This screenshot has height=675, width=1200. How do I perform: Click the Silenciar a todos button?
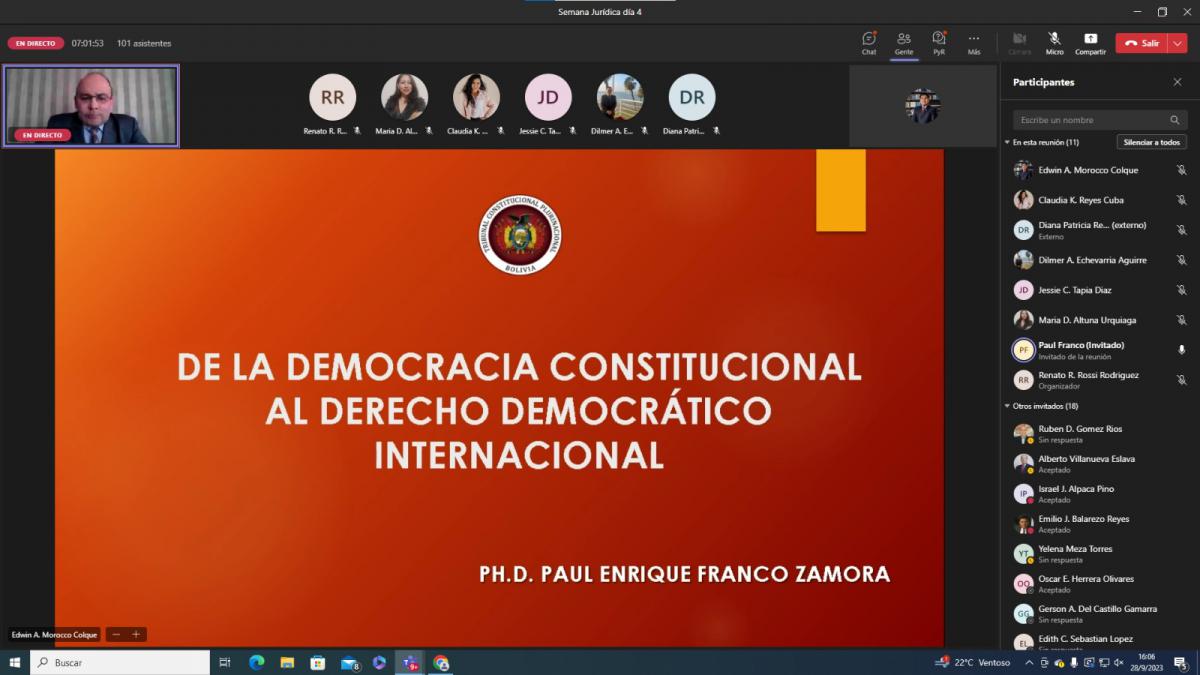tap(1151, 143)
